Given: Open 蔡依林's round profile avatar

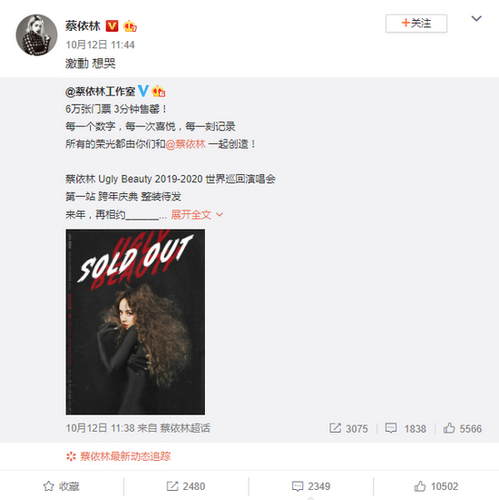Looking at the screenshot, I should coord(36,35).
